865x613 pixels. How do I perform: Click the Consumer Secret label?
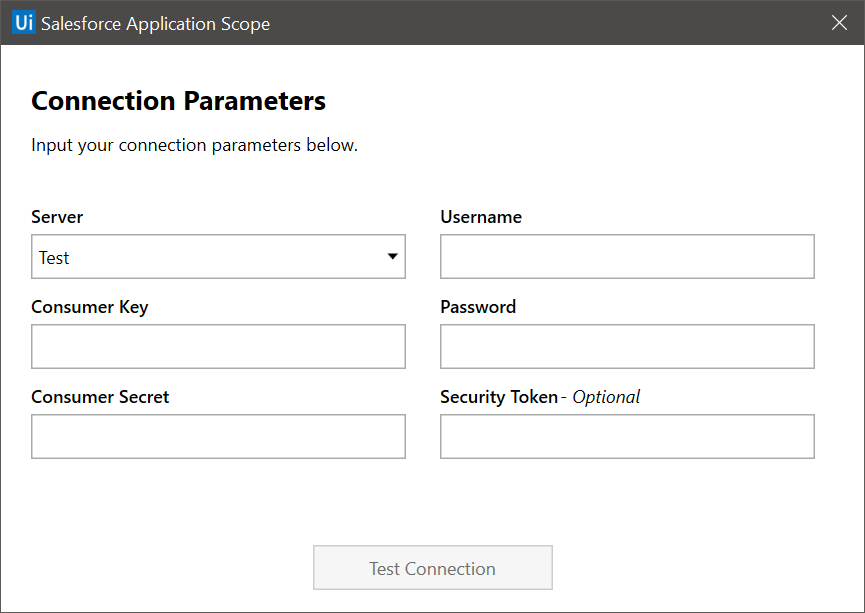point(100,397)
